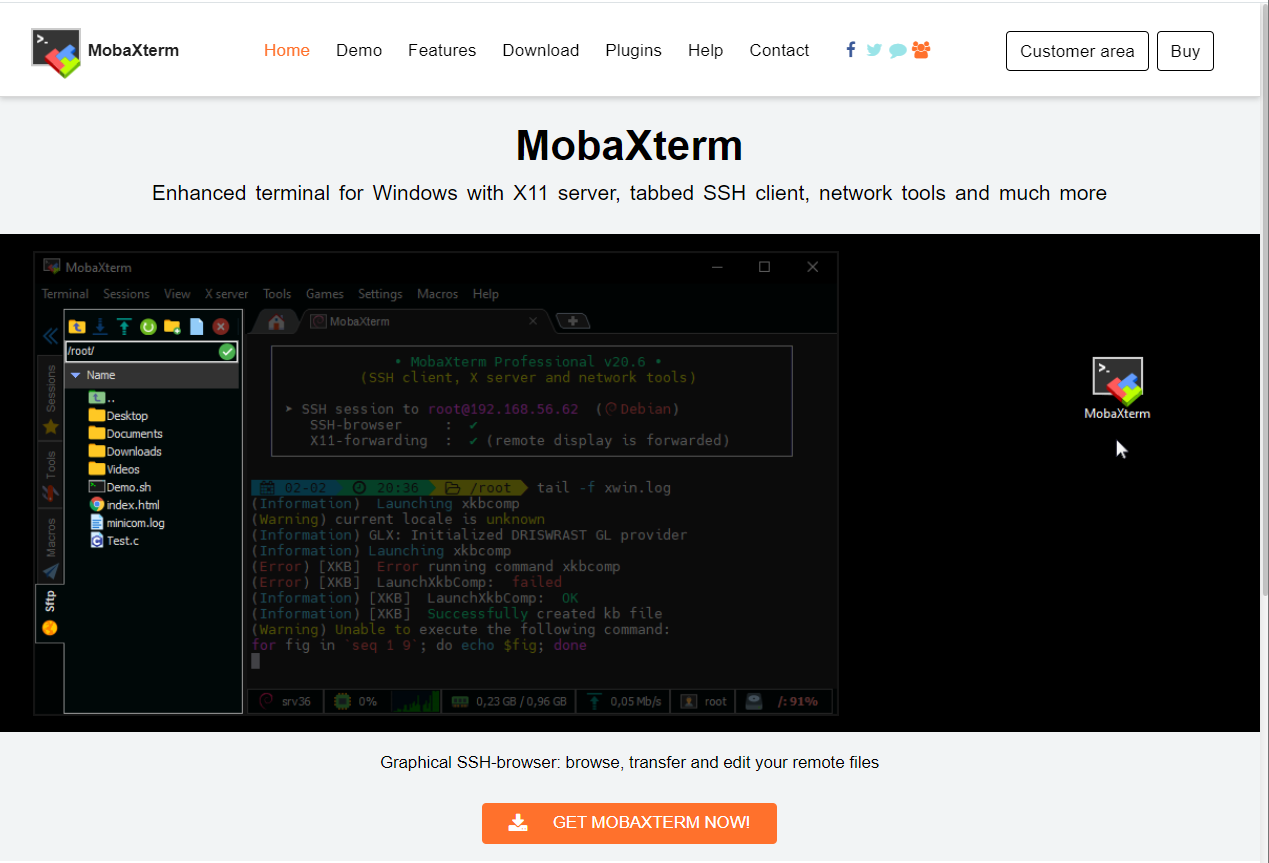Click the new file icon in SFTP toolbar
Screen dimensions: 1269x863
pyautogui.click(x=196, y=326)
